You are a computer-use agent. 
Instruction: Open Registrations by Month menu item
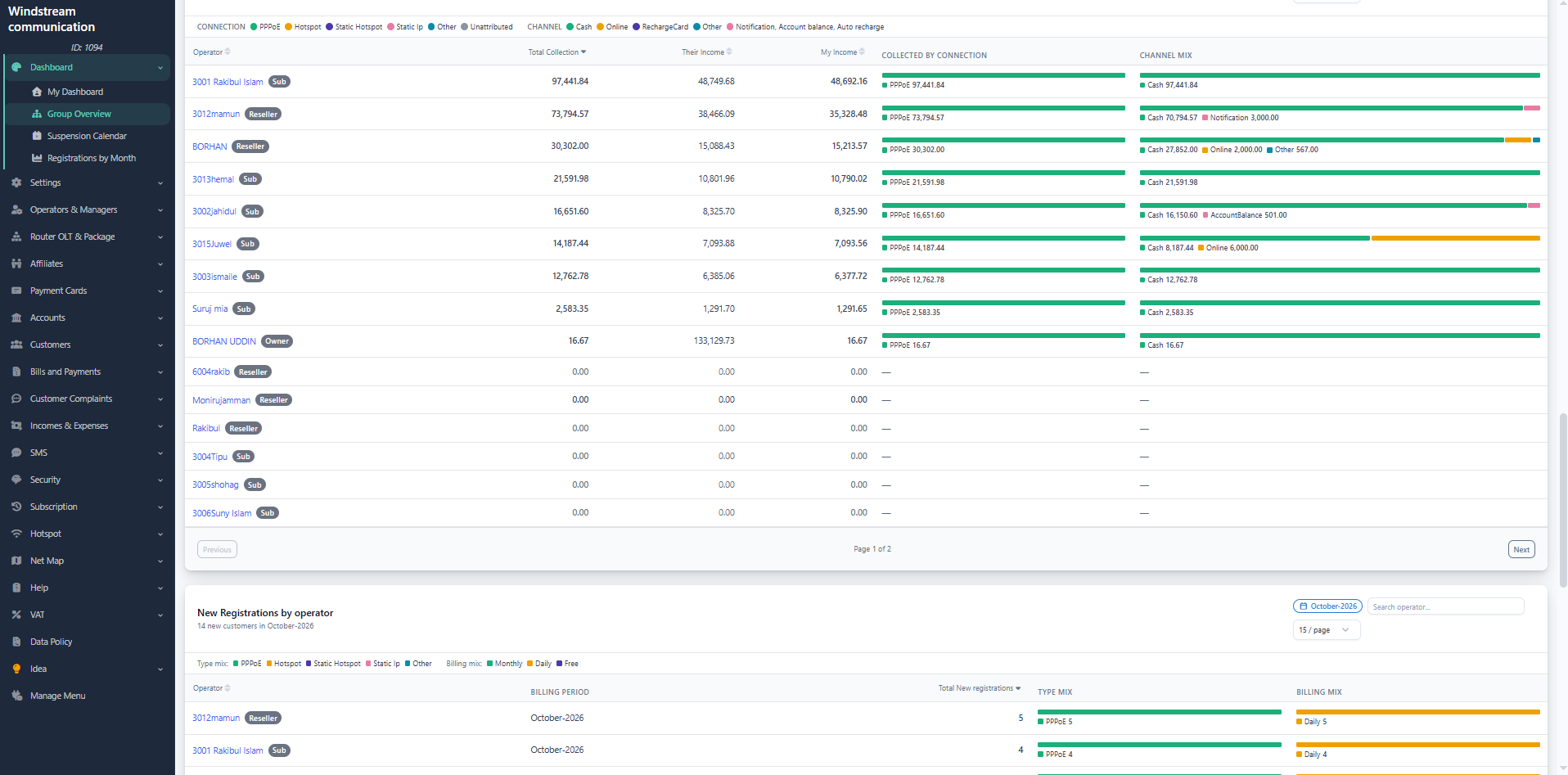(x=92, y=158)
